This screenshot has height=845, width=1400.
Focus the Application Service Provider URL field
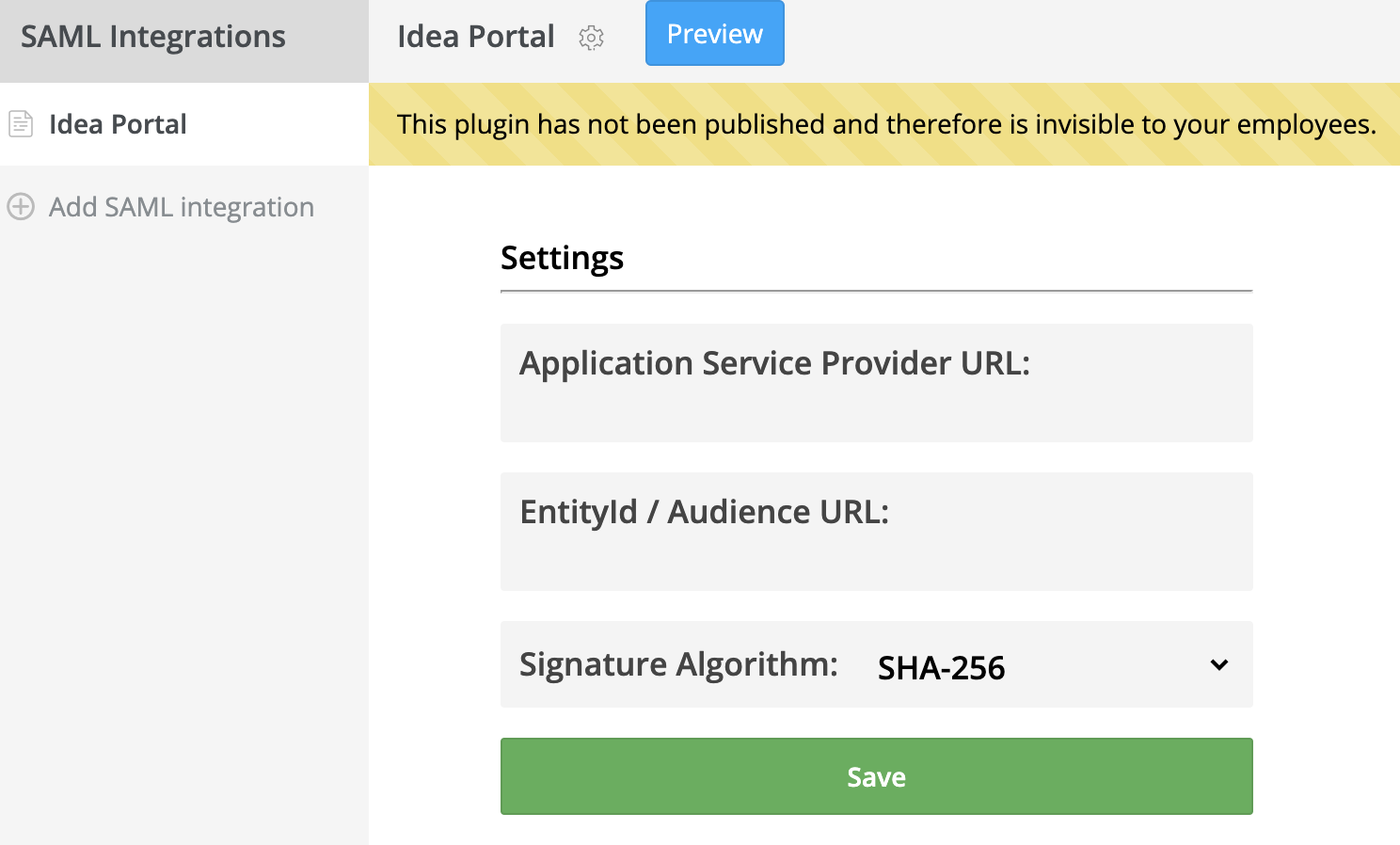(x=875, y=409)
